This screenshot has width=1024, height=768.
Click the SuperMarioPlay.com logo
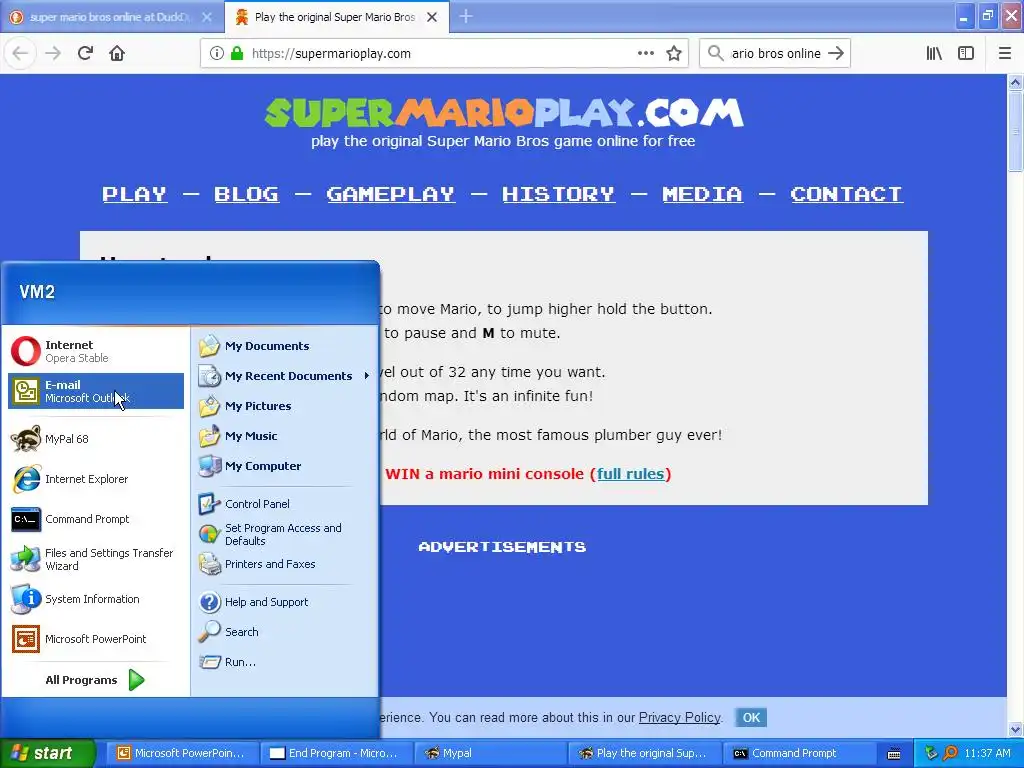504,113
